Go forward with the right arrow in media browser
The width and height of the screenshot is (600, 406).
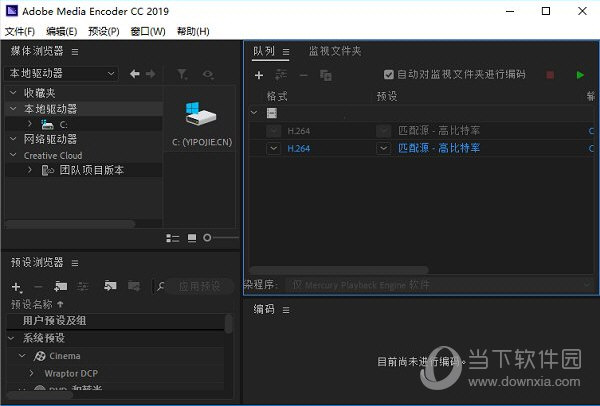[151, 73]
